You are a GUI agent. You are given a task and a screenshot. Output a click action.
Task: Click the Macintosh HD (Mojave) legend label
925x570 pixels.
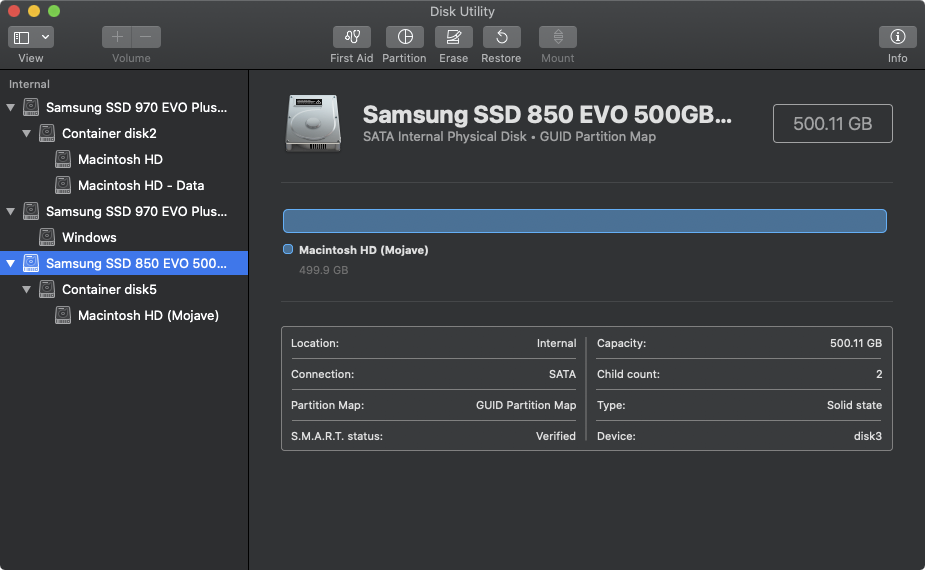point(363,250)
